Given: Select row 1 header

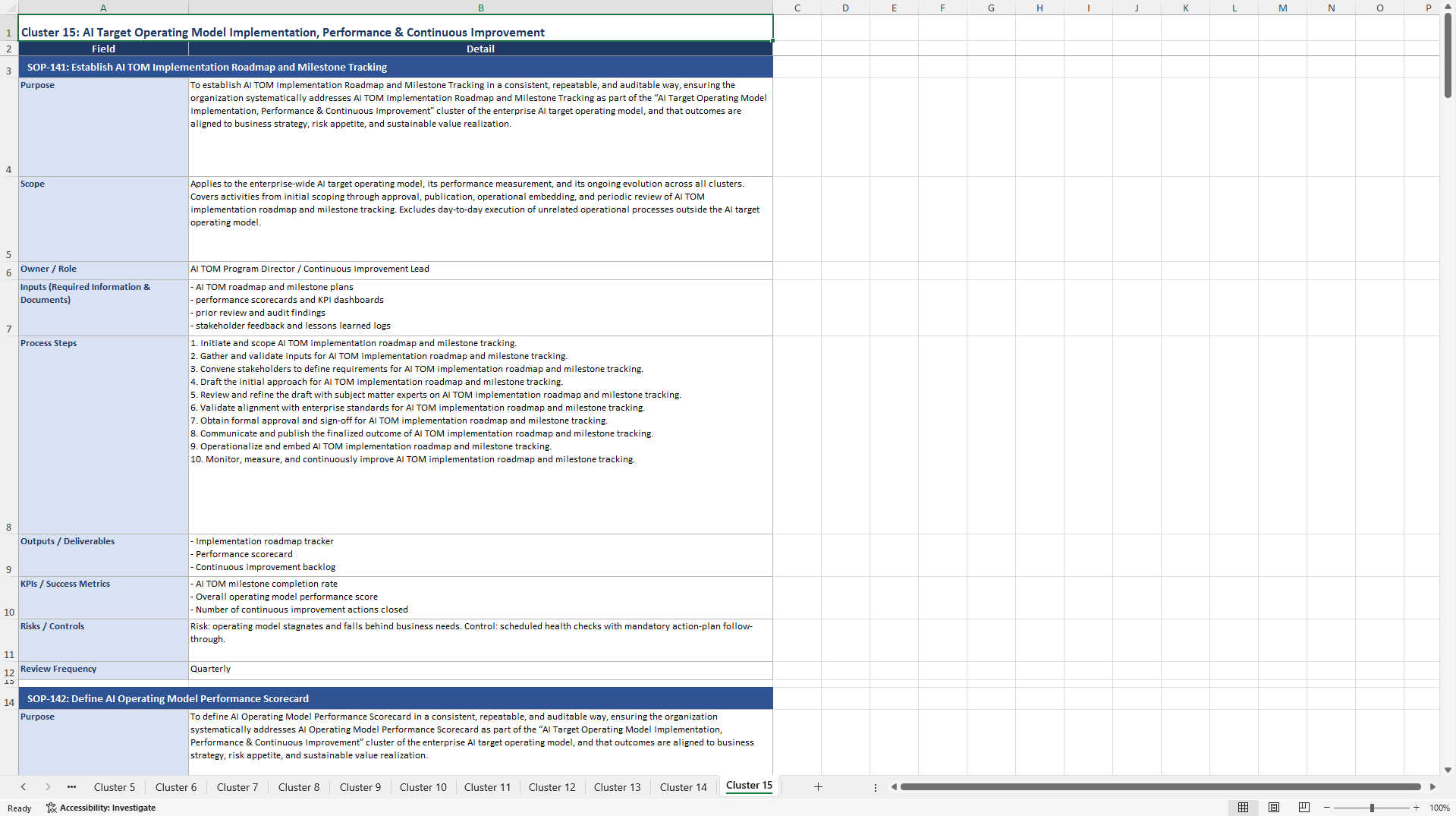Looking at the screenshot, I should pos(9,28).
